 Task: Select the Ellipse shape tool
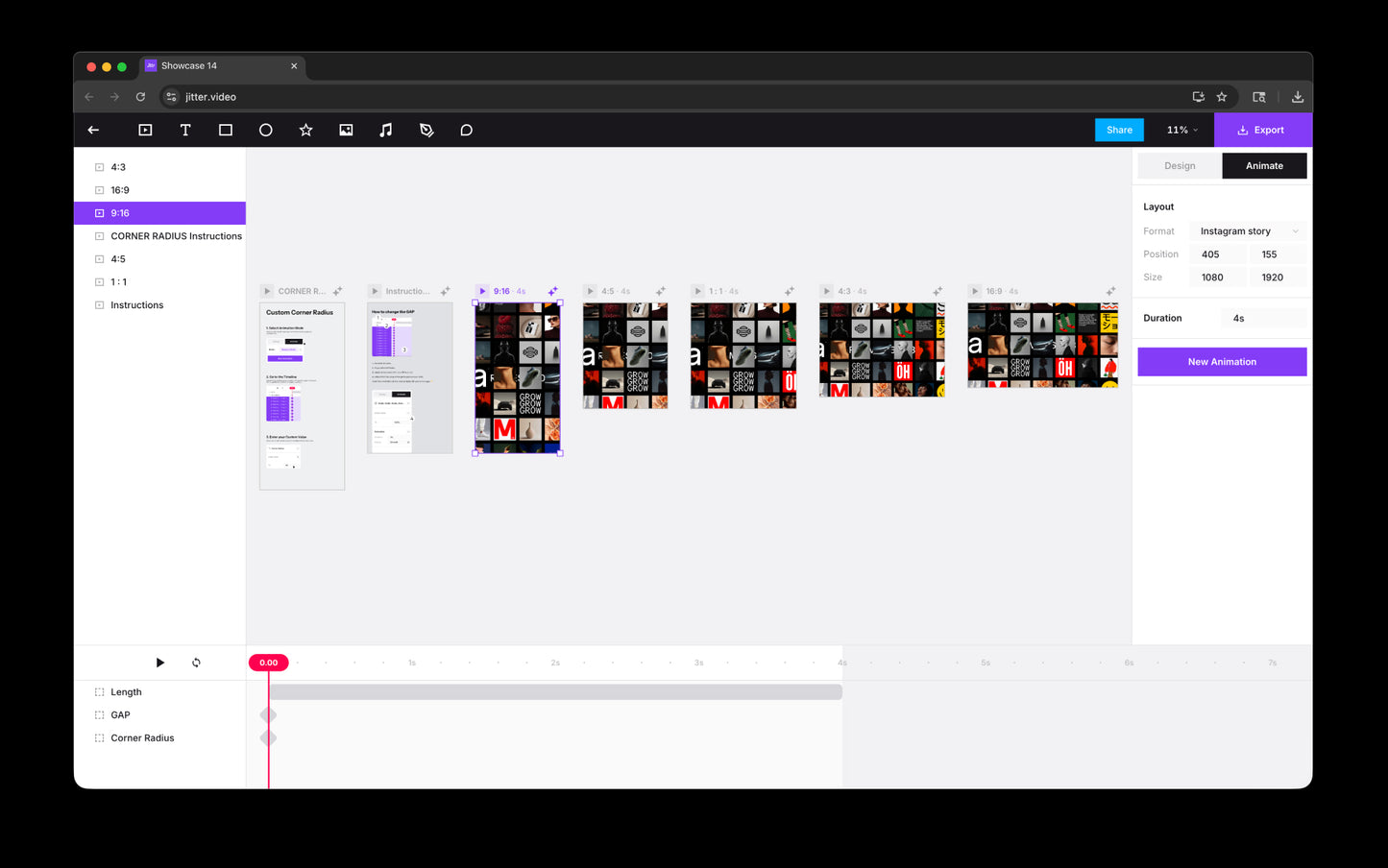click(266, 130)
